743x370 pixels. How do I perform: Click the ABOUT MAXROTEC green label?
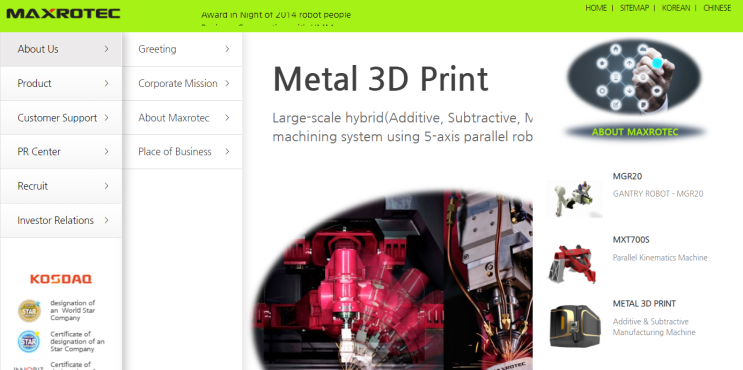click(635, 132)
